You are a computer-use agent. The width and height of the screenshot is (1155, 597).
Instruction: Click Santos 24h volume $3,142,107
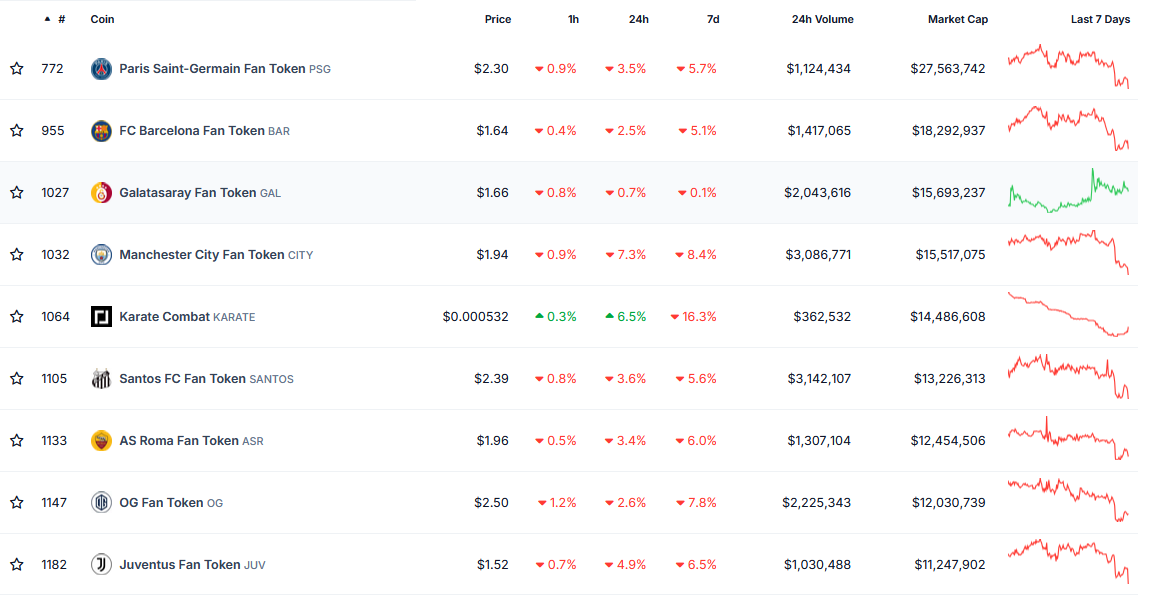(819, 378)
